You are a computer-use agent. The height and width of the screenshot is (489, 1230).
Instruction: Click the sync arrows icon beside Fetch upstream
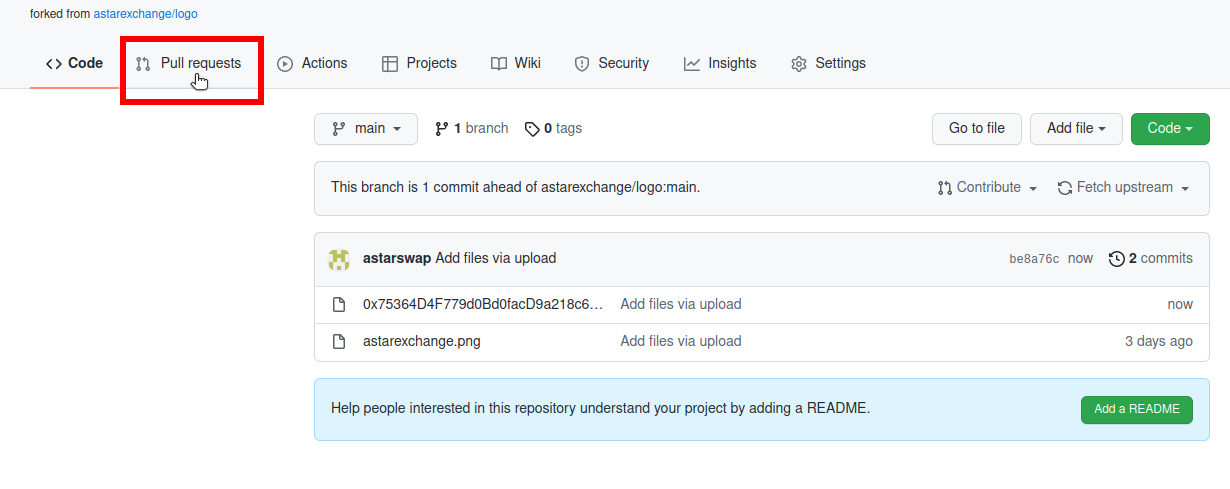[x=1065, y=188]
